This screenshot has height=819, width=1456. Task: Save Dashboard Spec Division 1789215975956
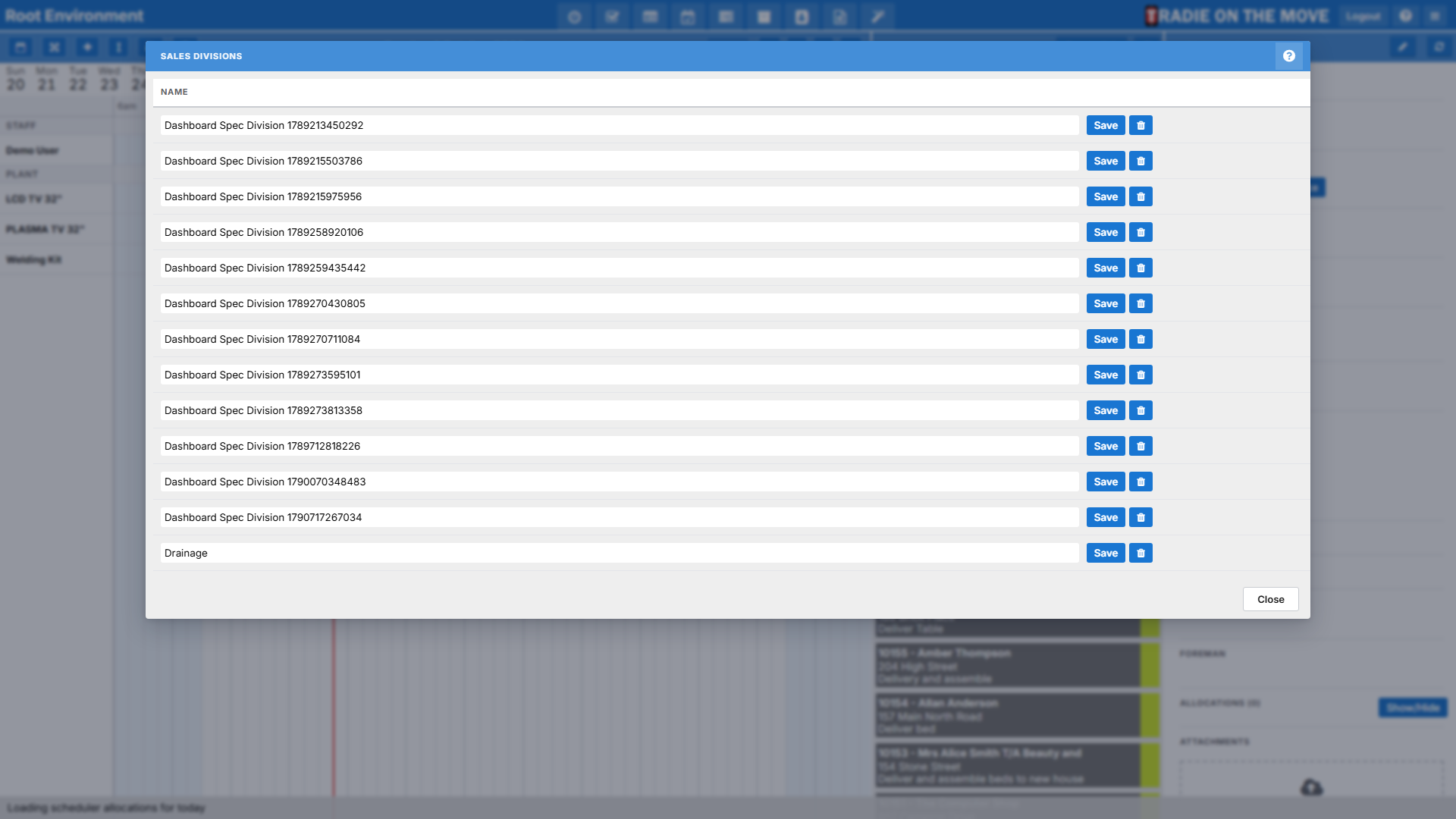pos(1106,196)
